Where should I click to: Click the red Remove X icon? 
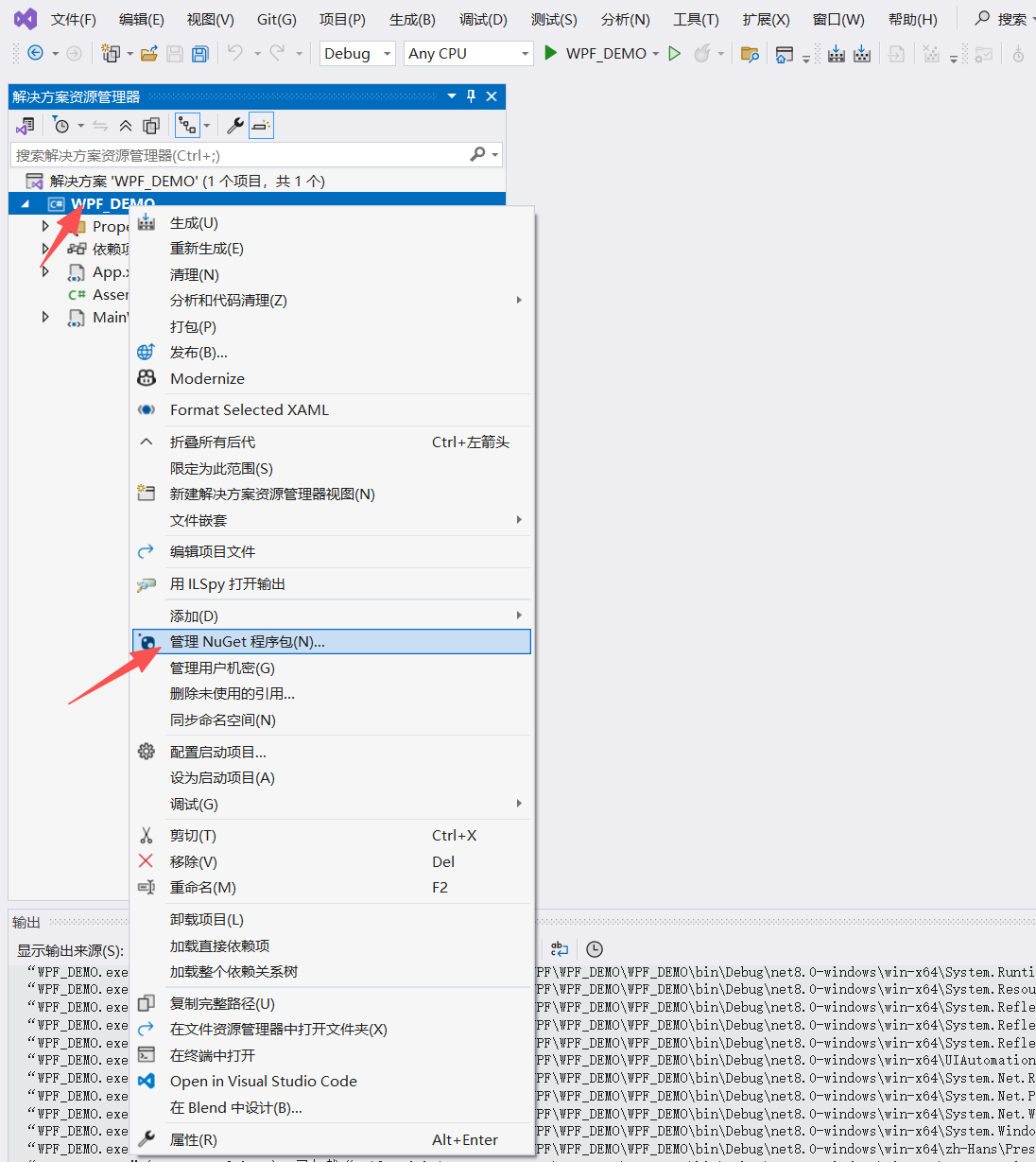(146, 861)
